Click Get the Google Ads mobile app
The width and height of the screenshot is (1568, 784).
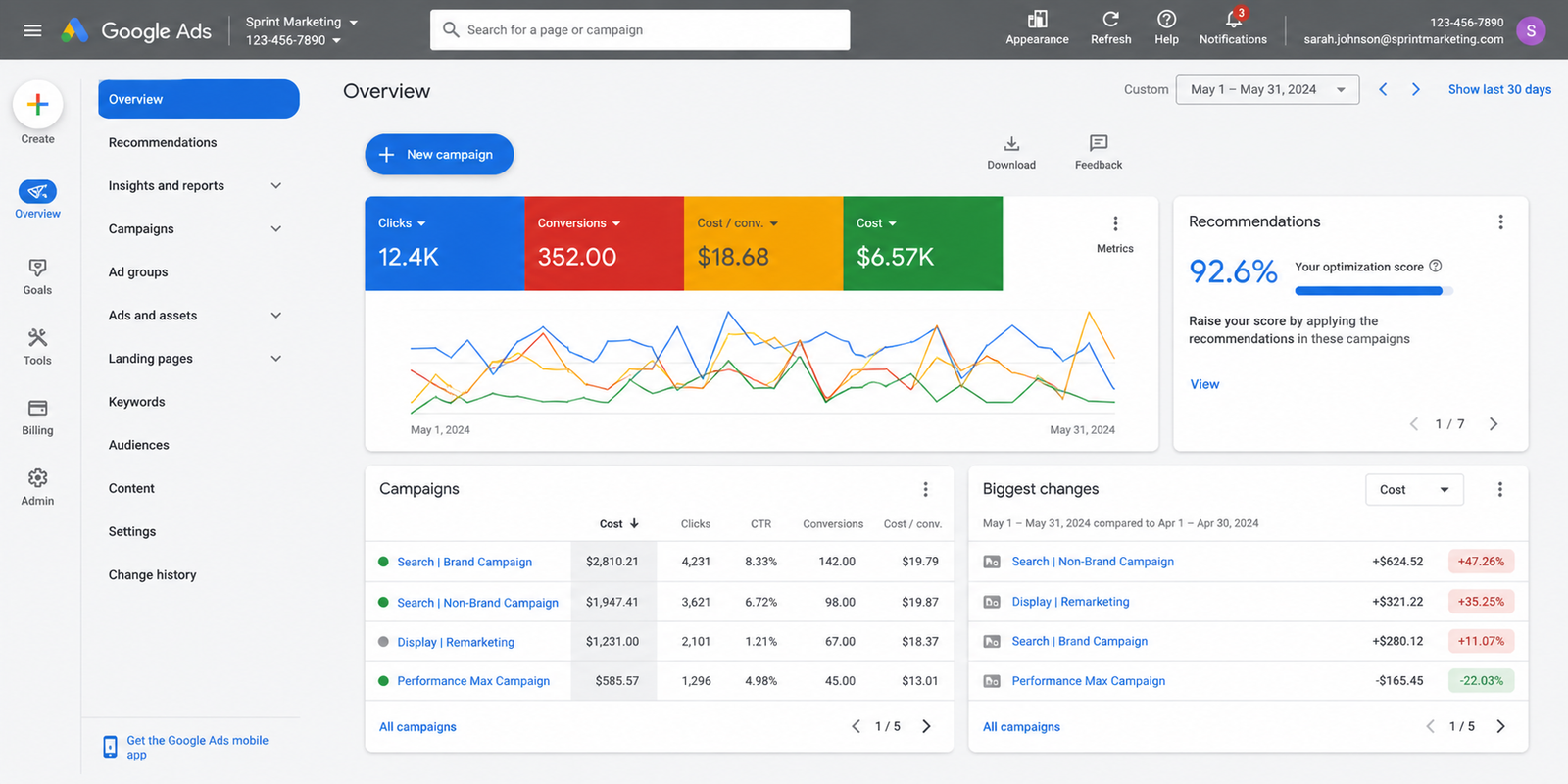pyautogui.click(x=197, y=747)
